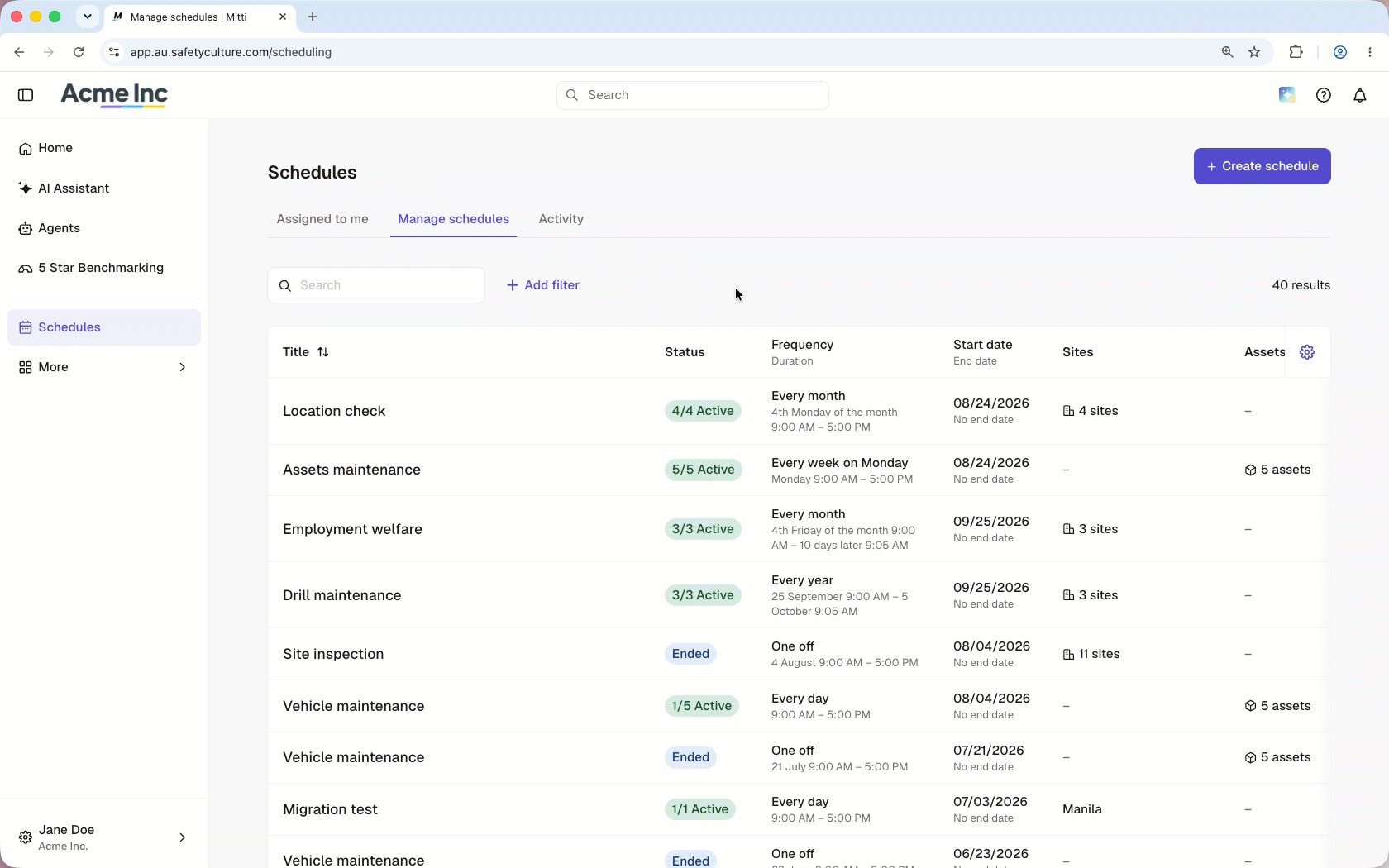Select Manage schedules tab
Screen dimensions: 1389x868
pyautogui.click(x=453, y=219)
